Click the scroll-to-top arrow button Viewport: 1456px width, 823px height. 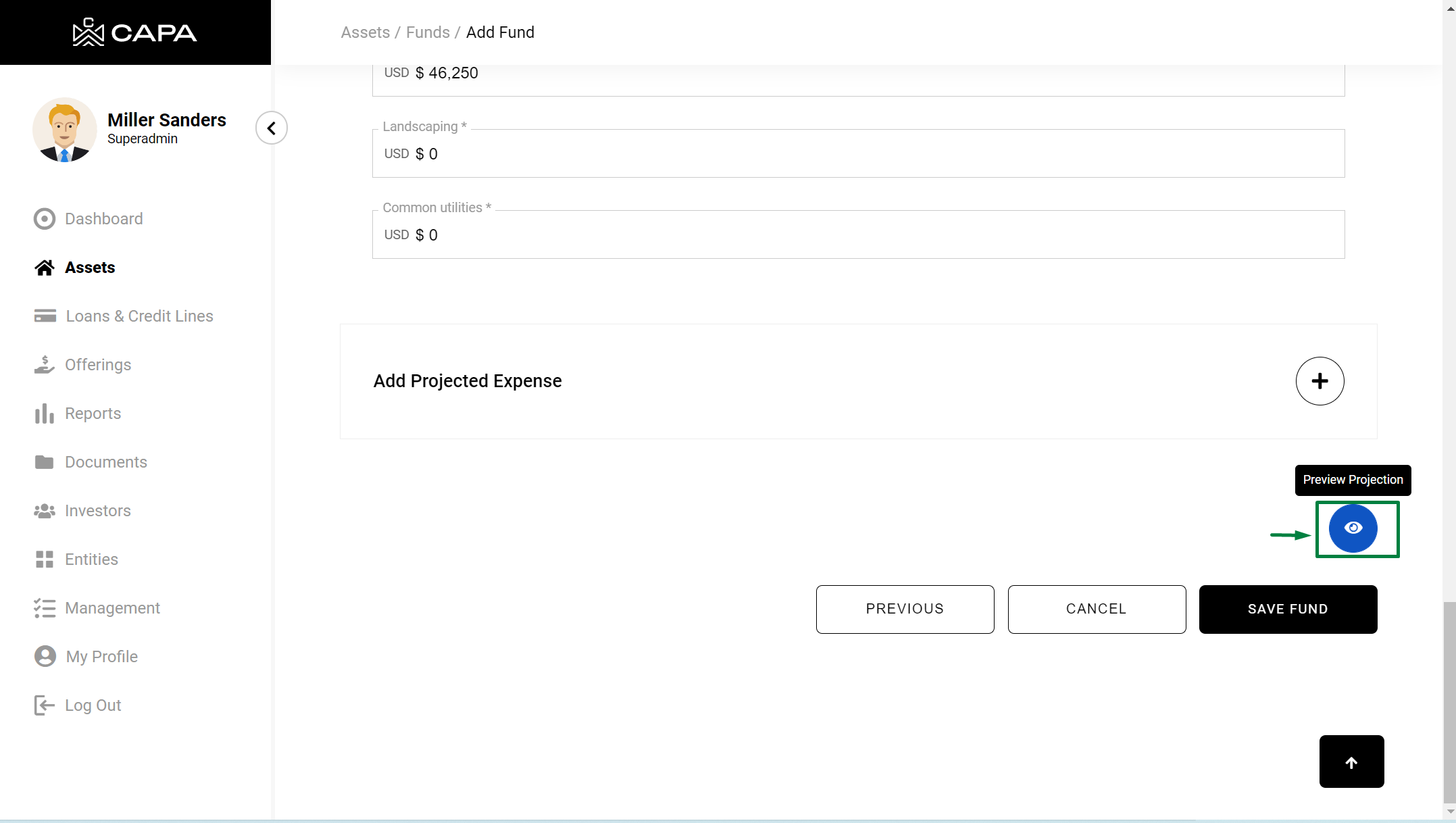coord(1351,762)
